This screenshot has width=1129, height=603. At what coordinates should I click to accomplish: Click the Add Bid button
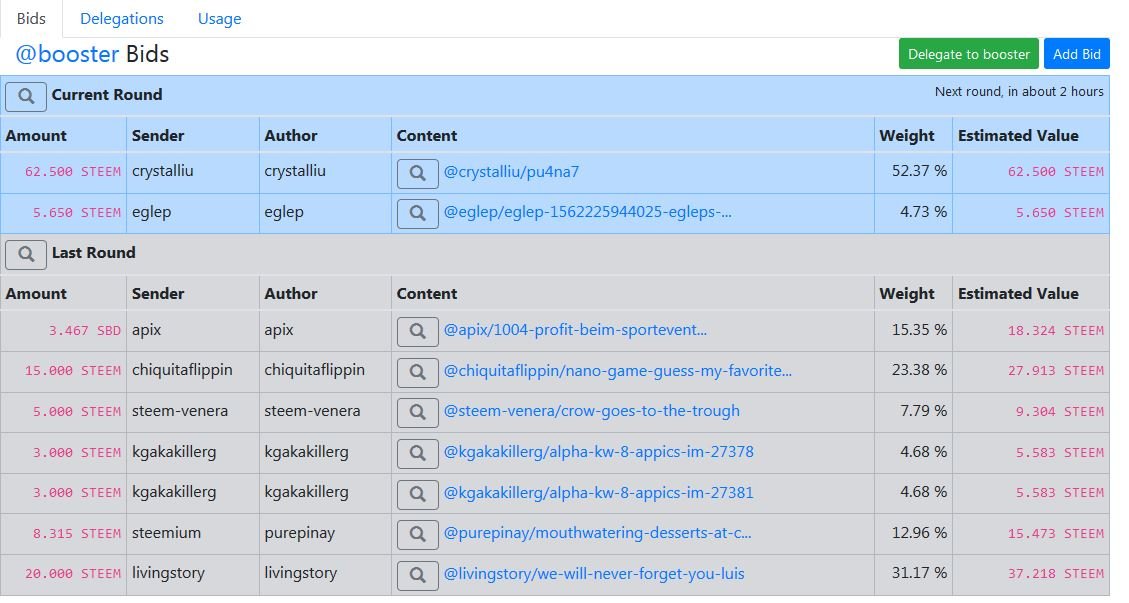pyautogui.click(x=1076, y=54)
